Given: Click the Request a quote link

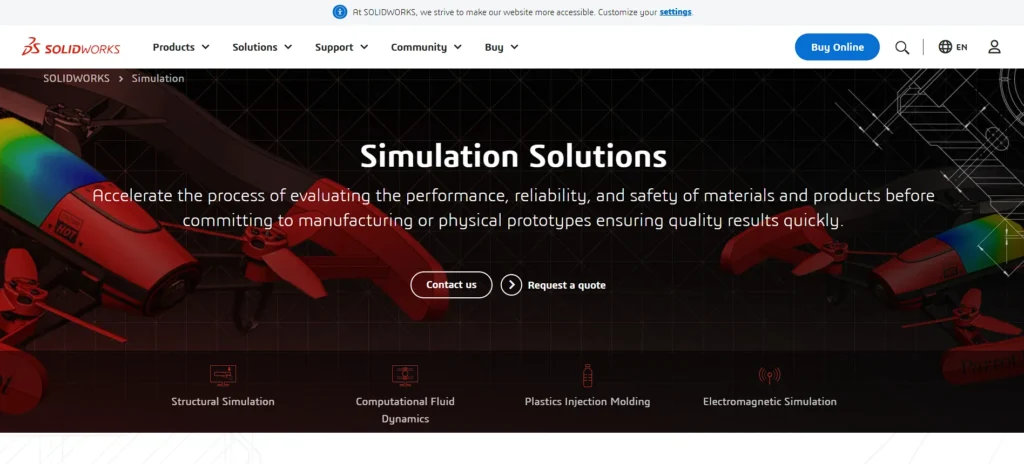Looking at the screenshot, I should click(x=566, y=285).
